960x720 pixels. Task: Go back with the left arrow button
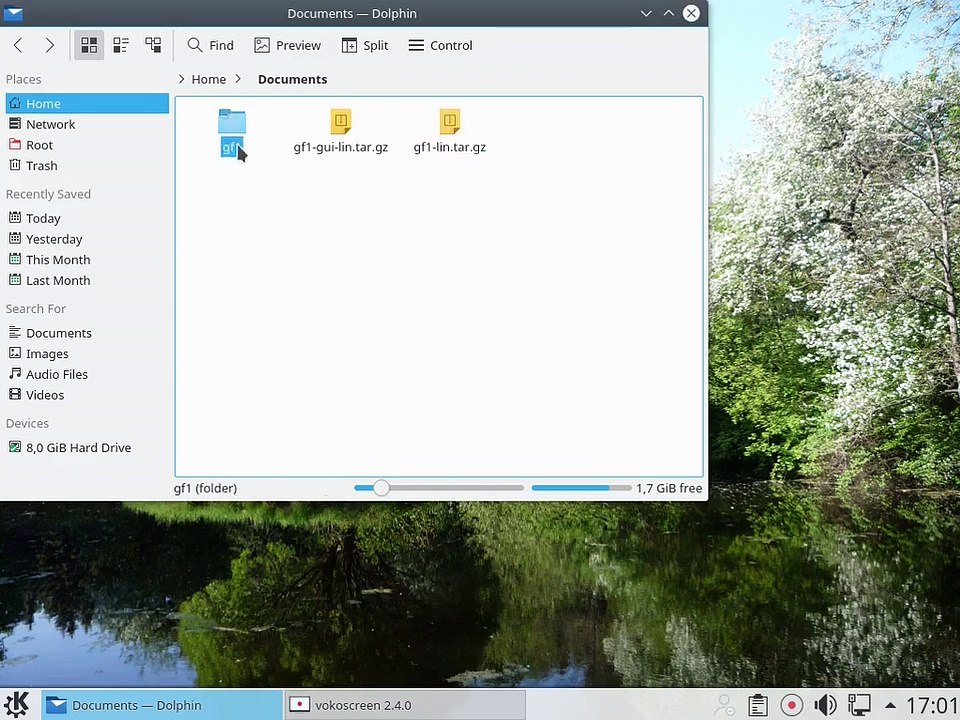pos(18,45)
